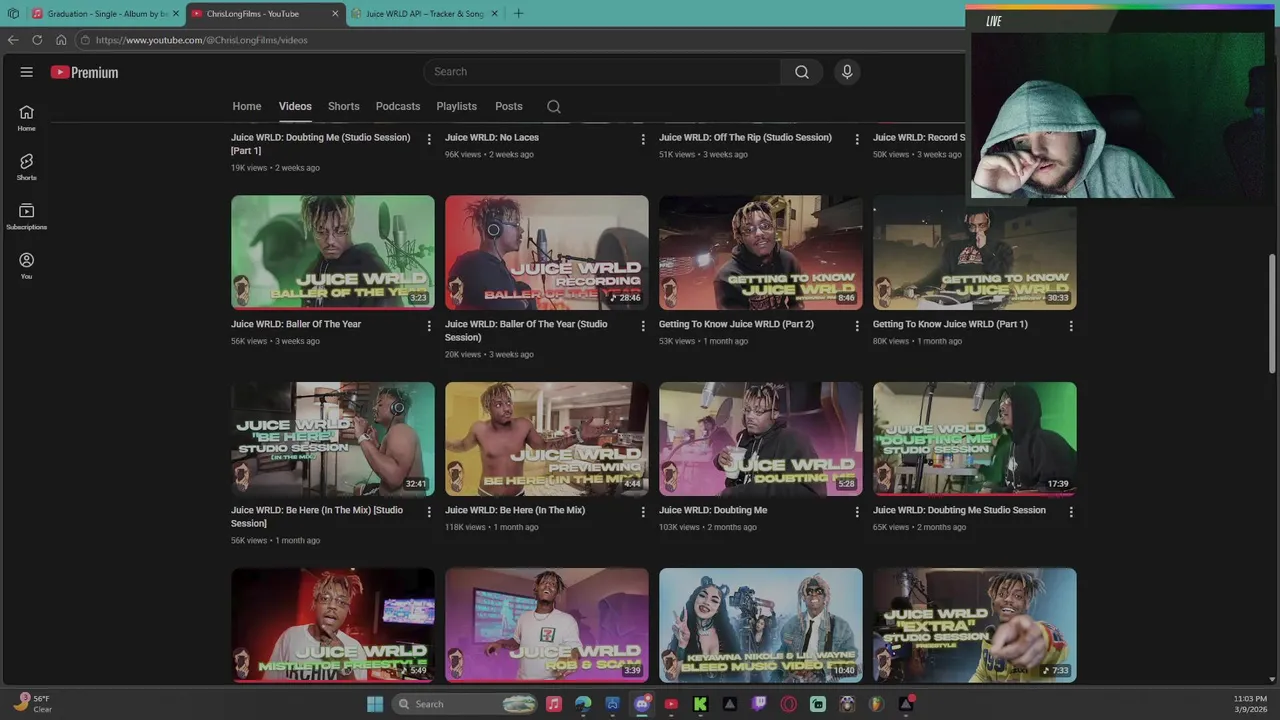
Task: Open the channel Posts tab
Action: 509,106
